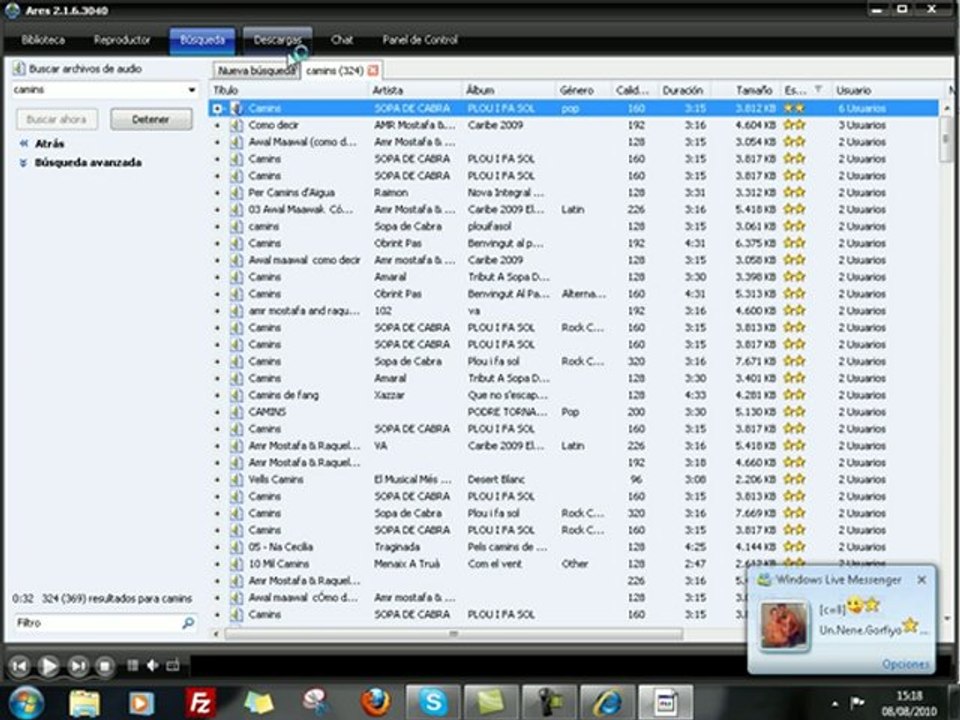Open the Biblioteca tab
This screenshot has width=960, height=720.
point(43,40)
